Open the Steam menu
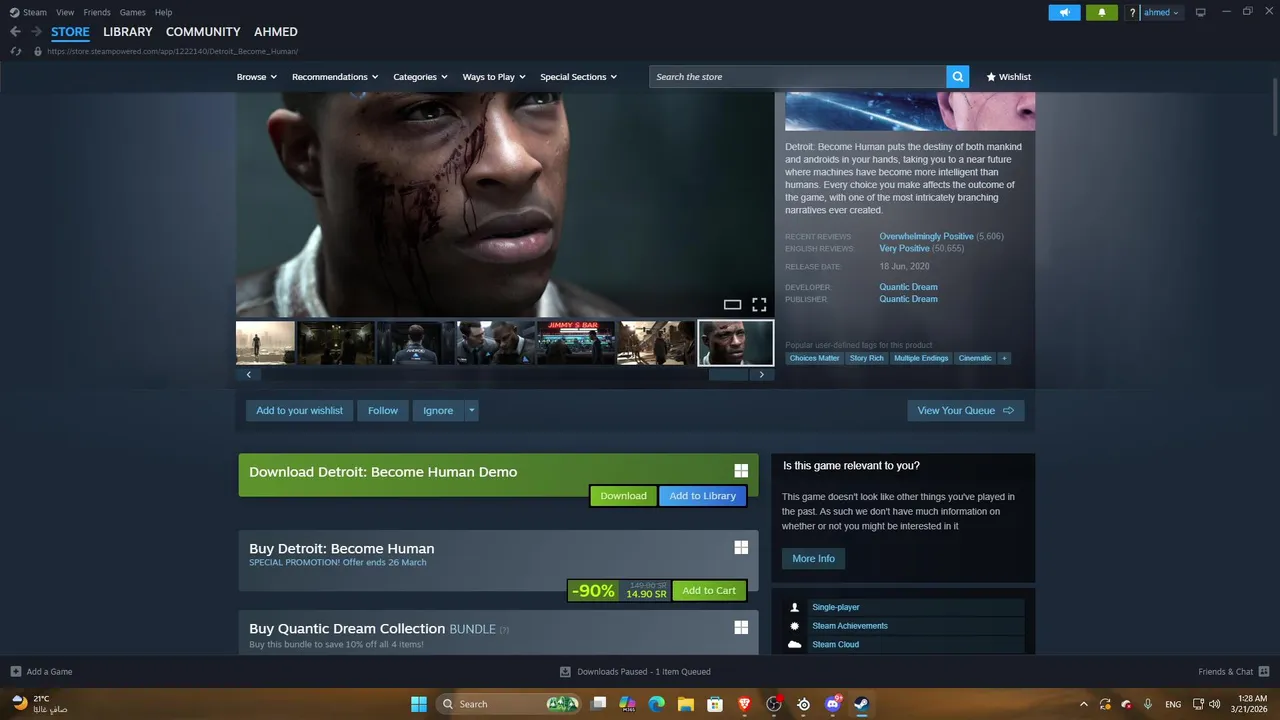The height and width of the screenshot is (720, 1280). coord(35,12)
